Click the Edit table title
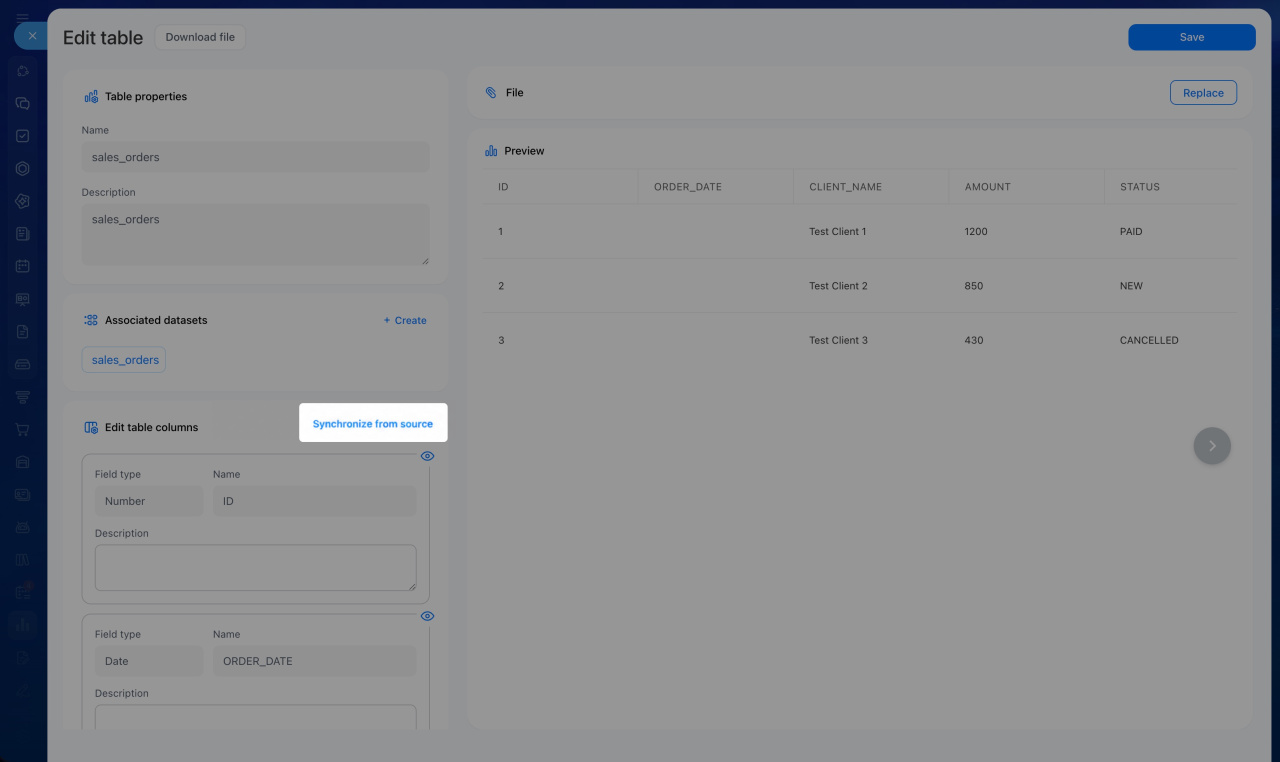Screen dimensions: 1280x762 103,37
